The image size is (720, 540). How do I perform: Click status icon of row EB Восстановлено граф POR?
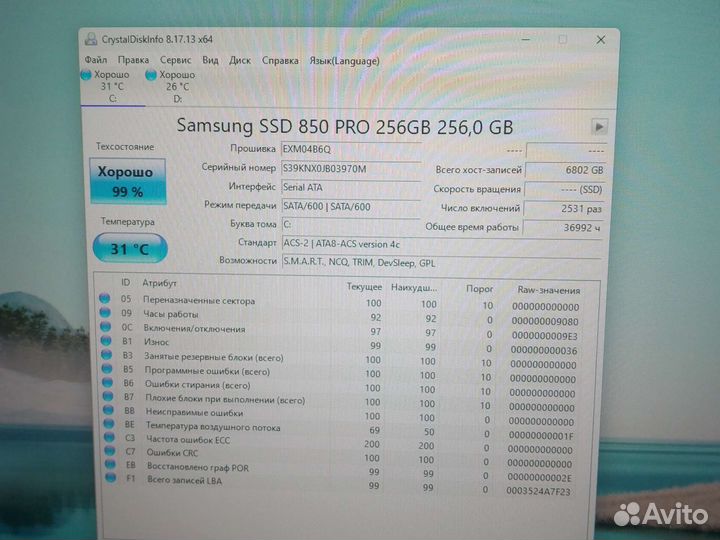pos(110,464)
